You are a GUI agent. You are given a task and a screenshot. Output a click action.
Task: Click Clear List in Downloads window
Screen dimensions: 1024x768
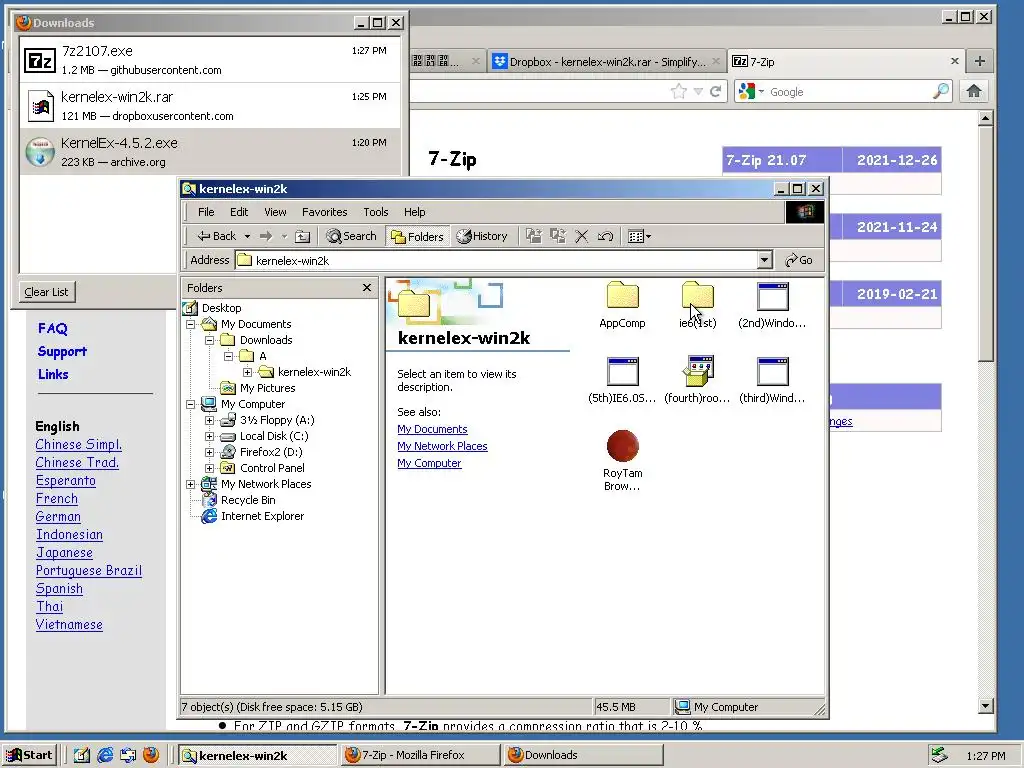pos(46,292)
